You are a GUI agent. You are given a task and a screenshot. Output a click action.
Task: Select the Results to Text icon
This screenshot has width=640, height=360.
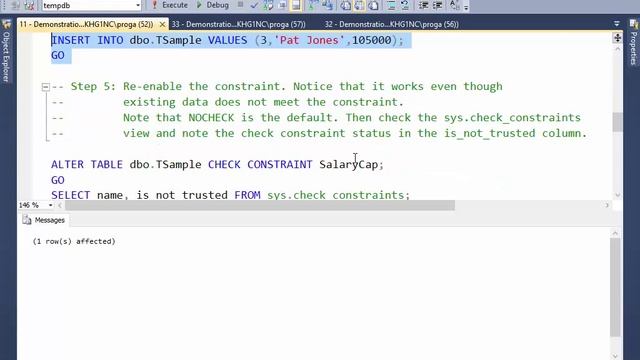tap(345, 5)
